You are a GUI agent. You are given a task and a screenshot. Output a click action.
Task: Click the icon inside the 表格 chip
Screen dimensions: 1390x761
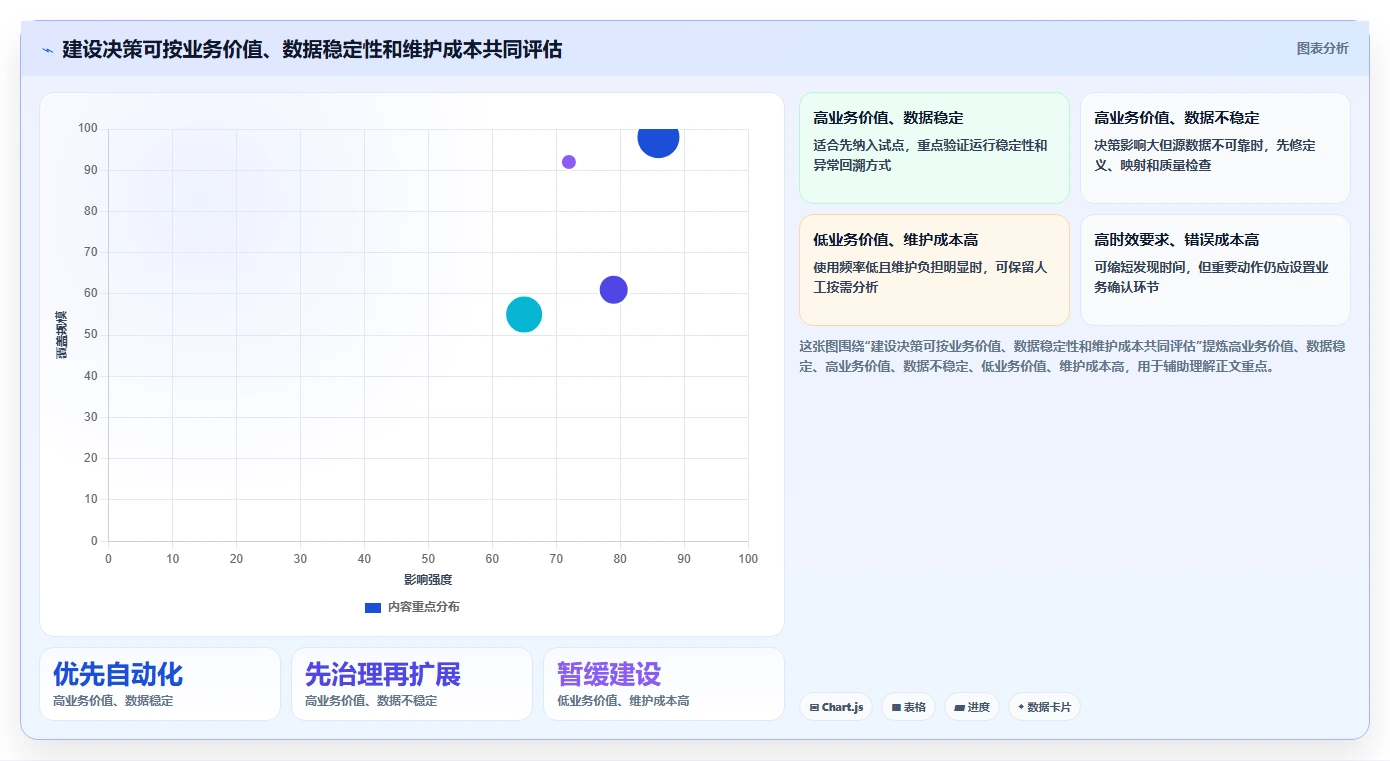point(896,707)
